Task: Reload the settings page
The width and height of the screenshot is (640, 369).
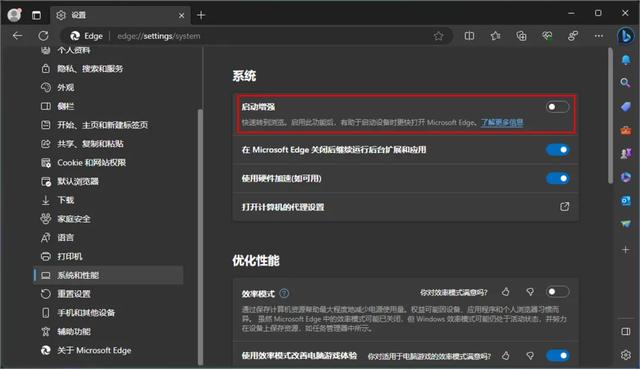Action: point(43,36)
